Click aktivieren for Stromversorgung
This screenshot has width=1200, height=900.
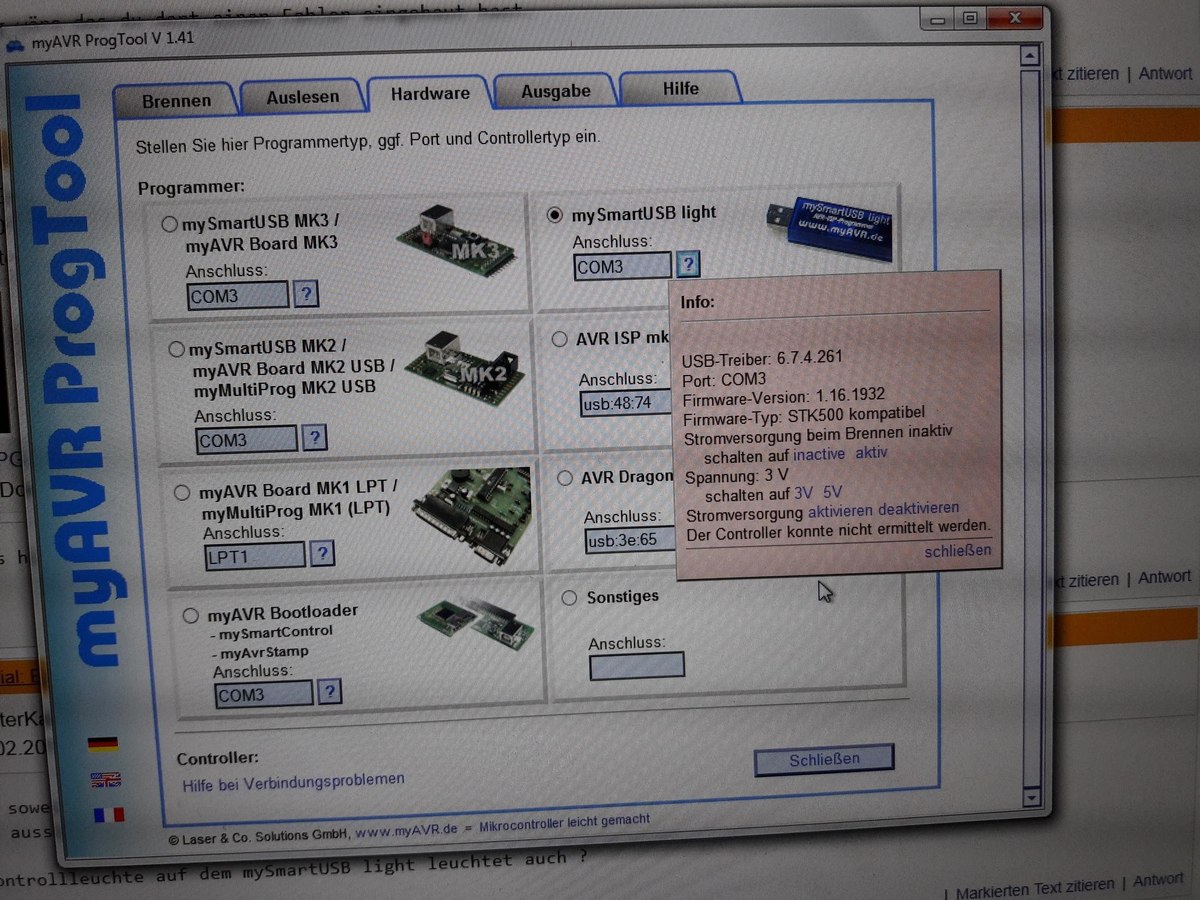(840, 511)
